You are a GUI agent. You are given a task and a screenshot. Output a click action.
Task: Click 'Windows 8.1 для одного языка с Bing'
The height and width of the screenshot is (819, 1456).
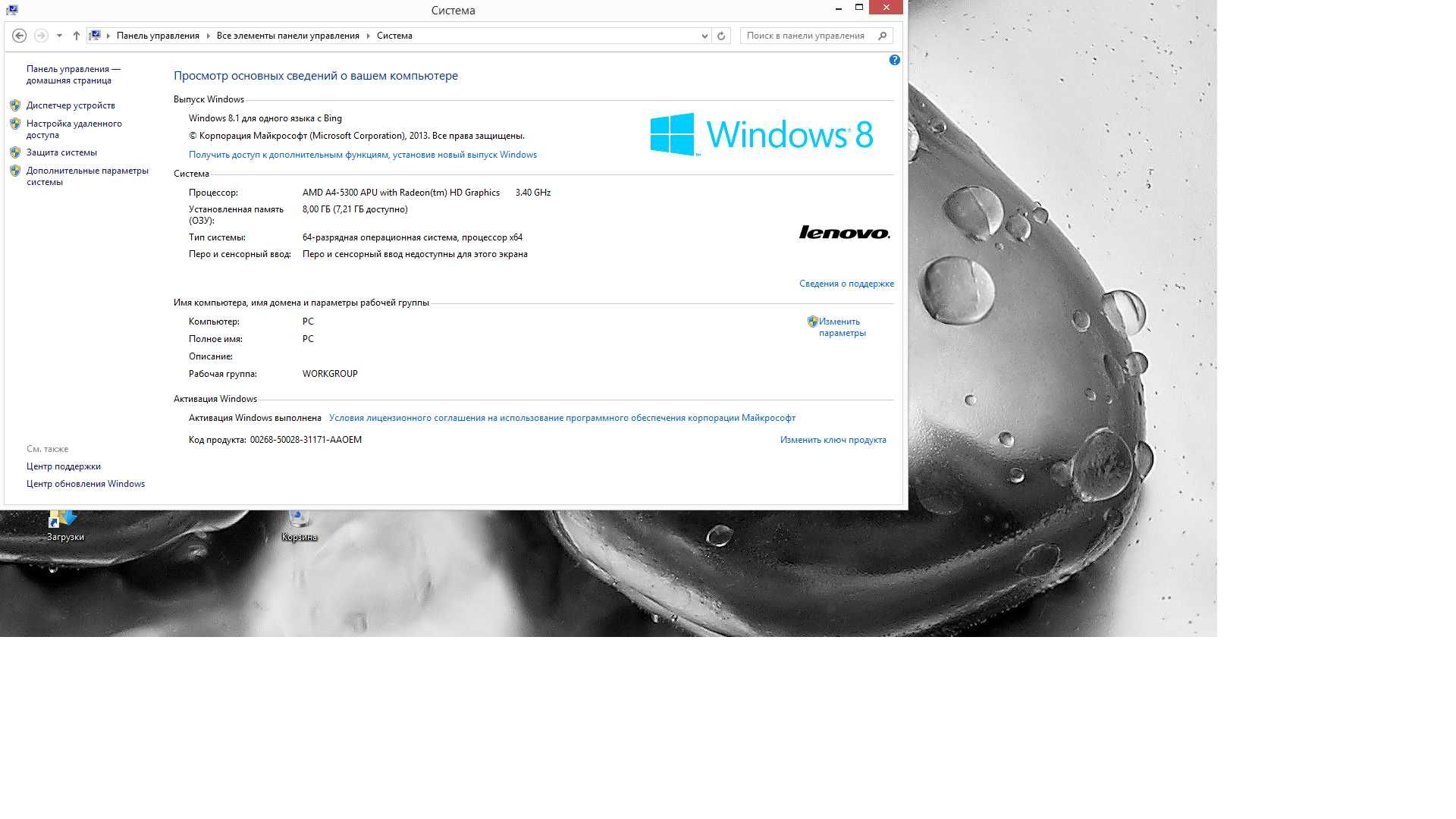(265, 118)
